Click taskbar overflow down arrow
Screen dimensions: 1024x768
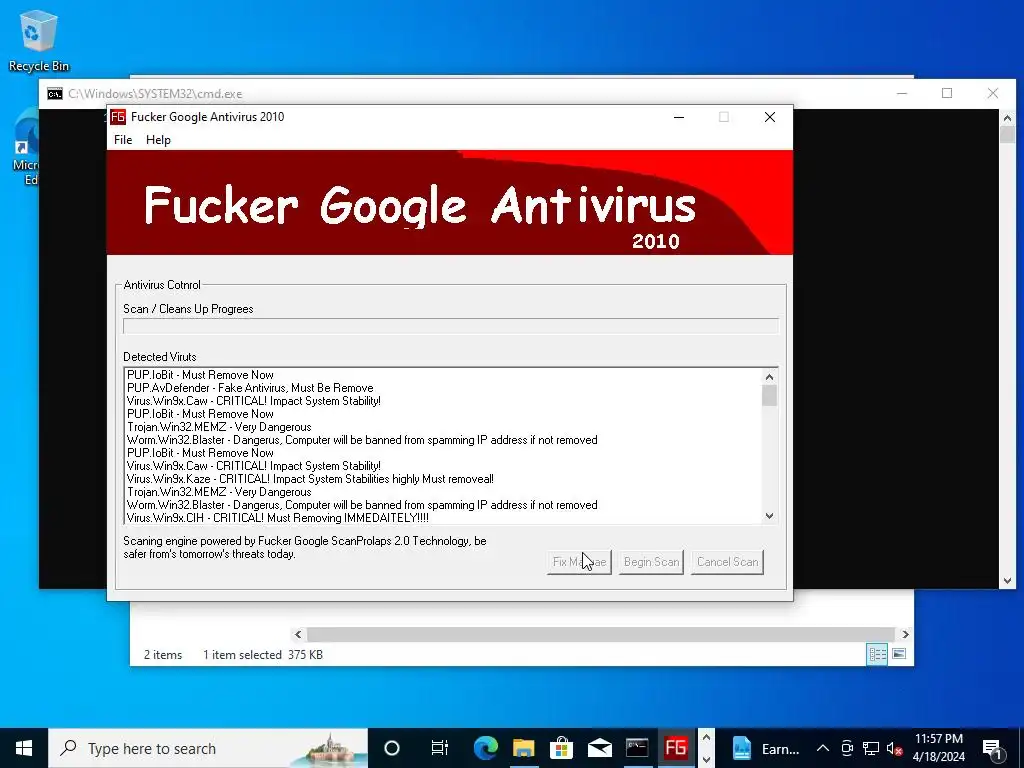[706, 760]
